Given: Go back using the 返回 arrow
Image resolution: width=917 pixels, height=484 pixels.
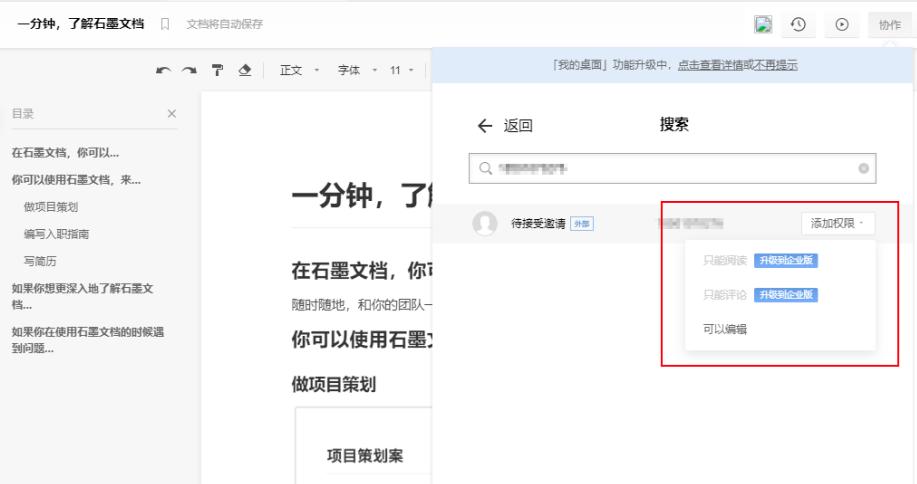Looking at the screenshot, I should tap(485, 126).
